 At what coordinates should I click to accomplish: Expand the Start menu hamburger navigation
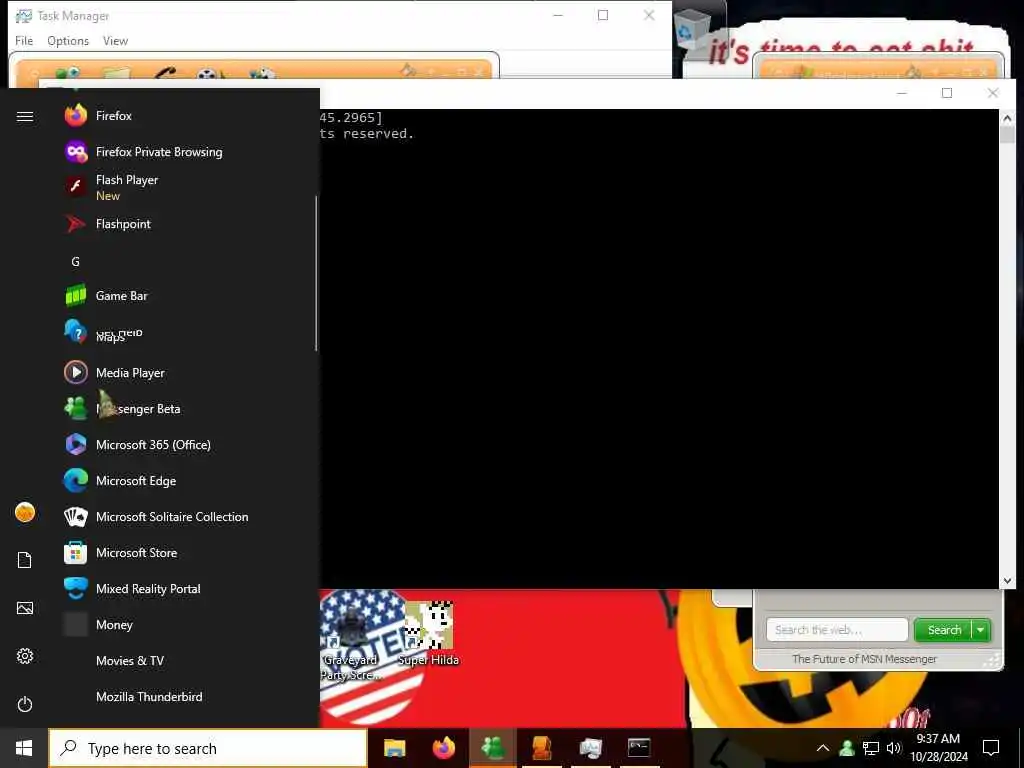tap(25, 116)
